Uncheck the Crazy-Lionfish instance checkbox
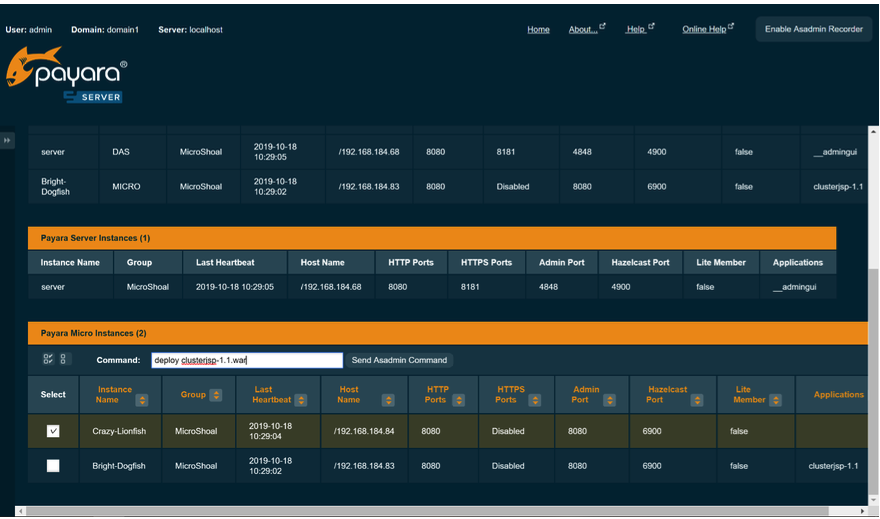 53,431
